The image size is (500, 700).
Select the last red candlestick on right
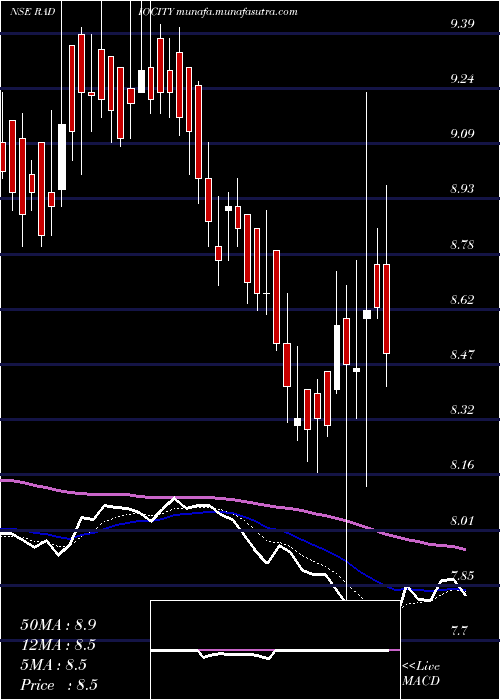point(387,309)
